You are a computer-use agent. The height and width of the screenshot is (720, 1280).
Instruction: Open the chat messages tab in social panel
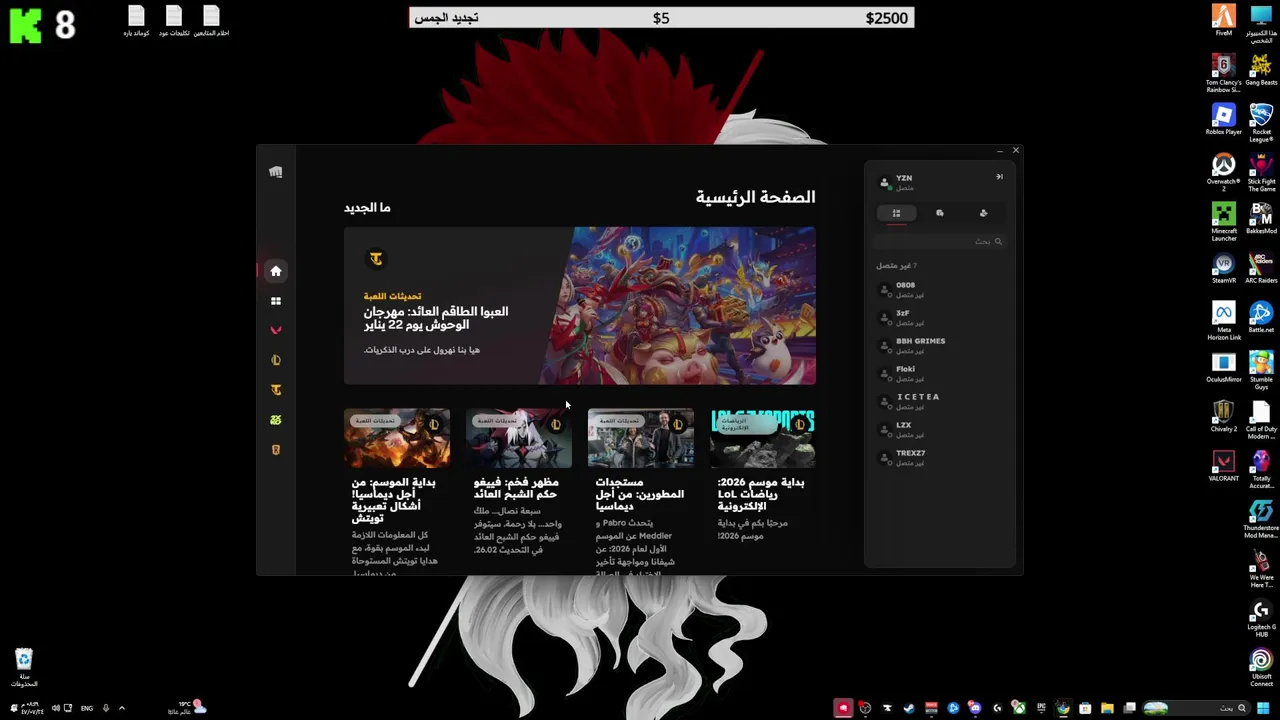pyautogui.click(x=940, y=213)
